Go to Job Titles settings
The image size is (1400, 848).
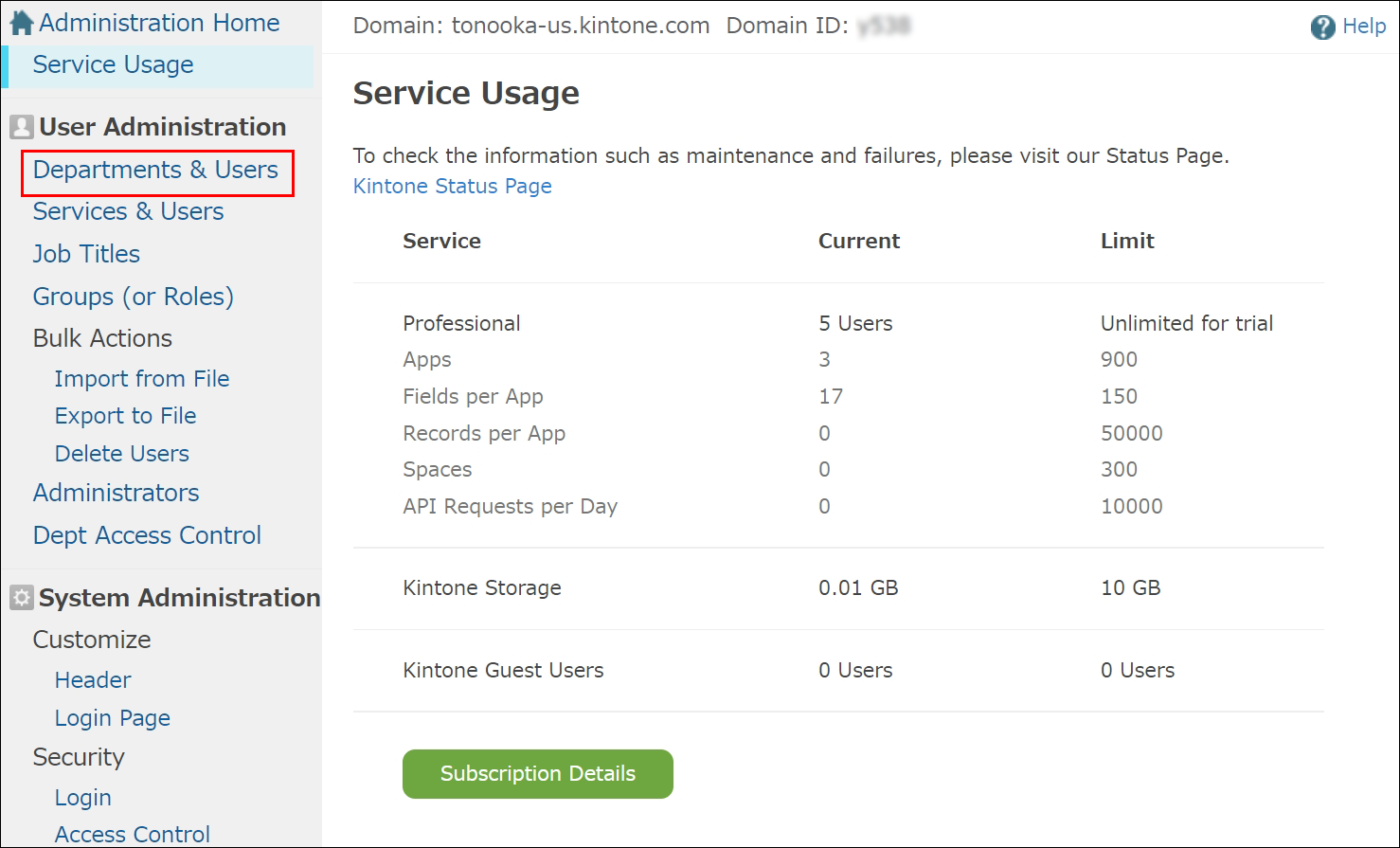coord(85,253)
